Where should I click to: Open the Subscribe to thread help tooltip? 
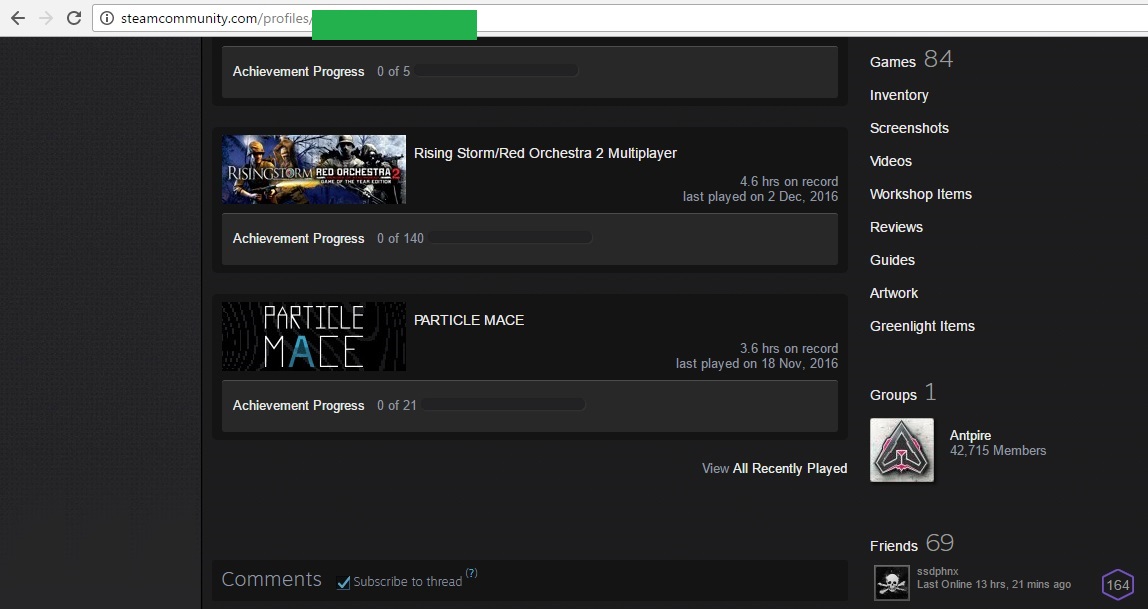[x=472, y=573]
